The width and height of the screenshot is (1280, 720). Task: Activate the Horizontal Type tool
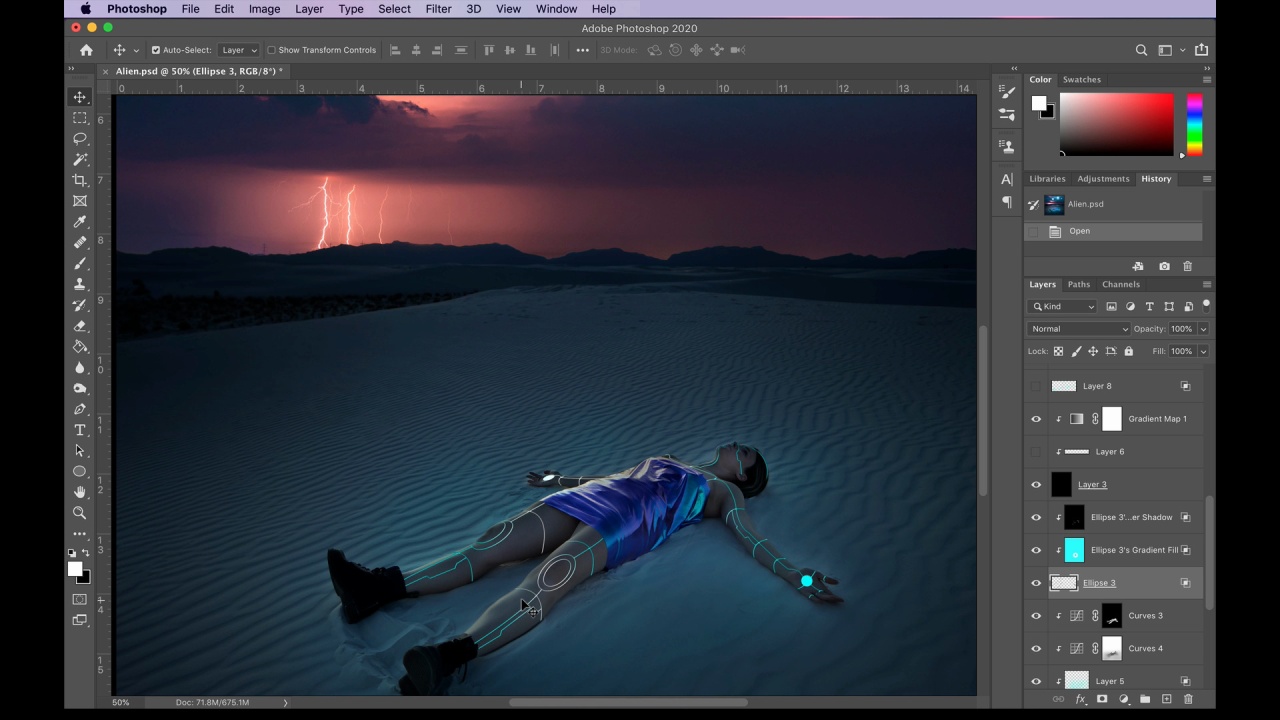(x=80, y=430)
